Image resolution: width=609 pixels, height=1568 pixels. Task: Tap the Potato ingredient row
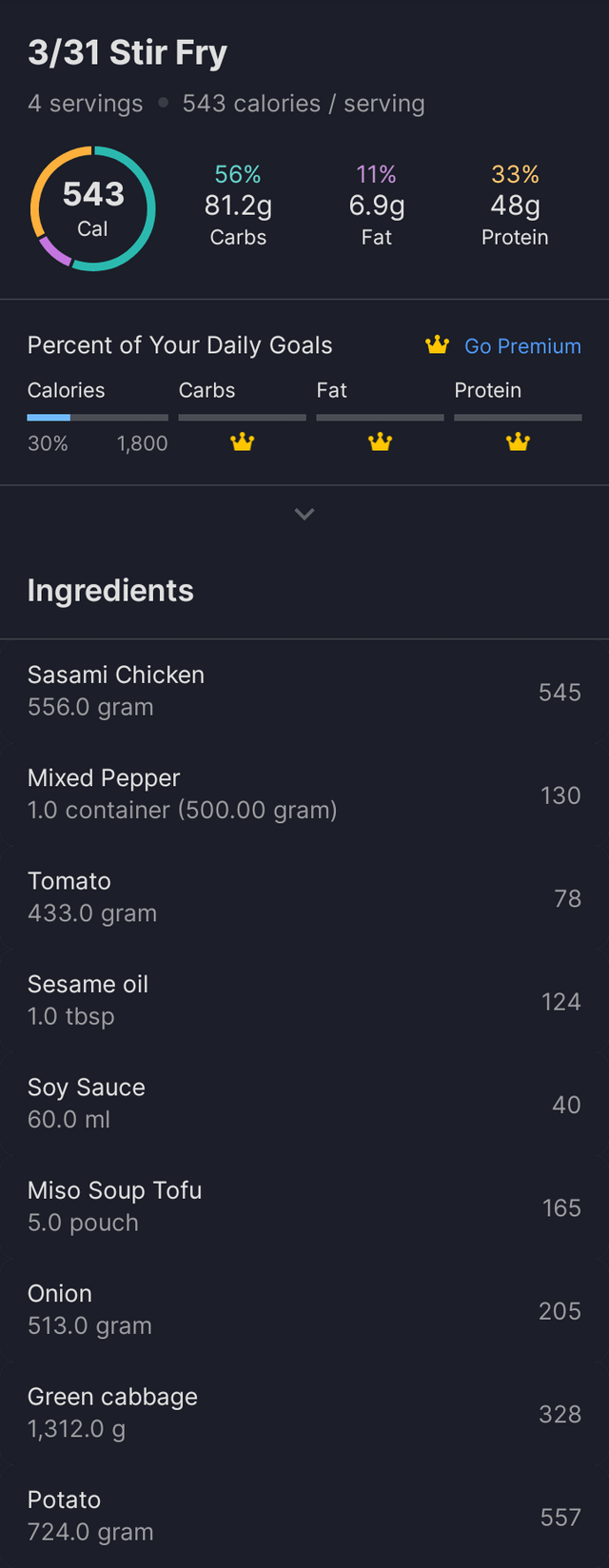[x=304, y=1516]
